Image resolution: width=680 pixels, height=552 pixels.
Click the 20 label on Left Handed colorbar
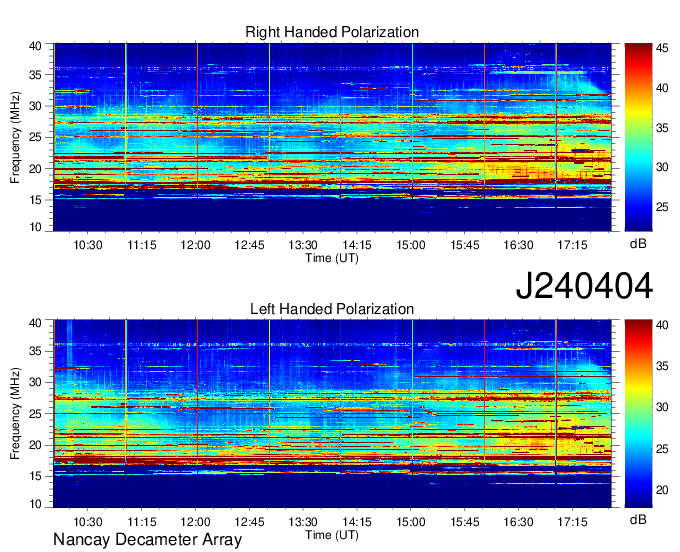click(x=662, y=490)
